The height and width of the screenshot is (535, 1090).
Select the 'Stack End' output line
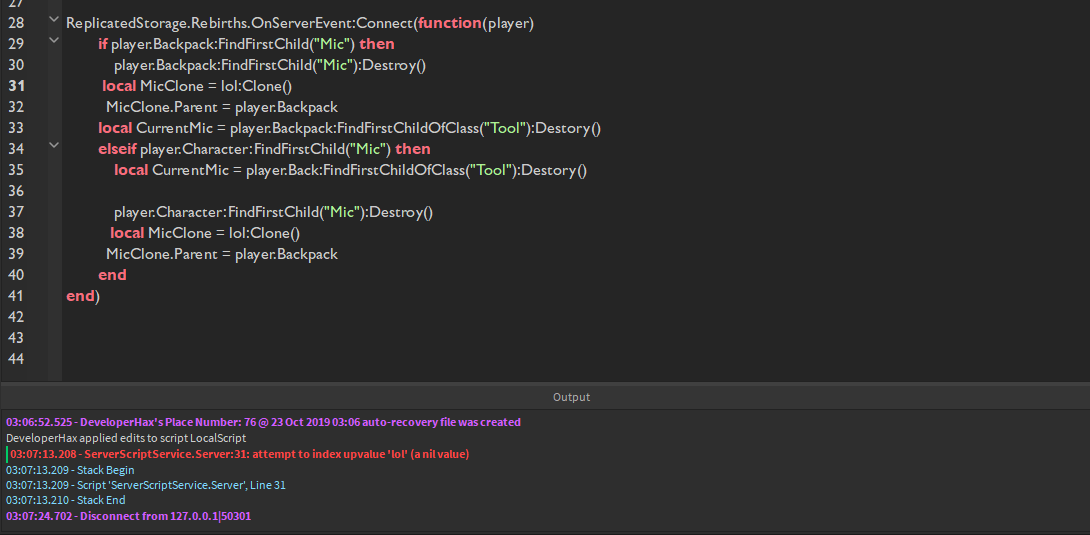[x=66, y=500]
